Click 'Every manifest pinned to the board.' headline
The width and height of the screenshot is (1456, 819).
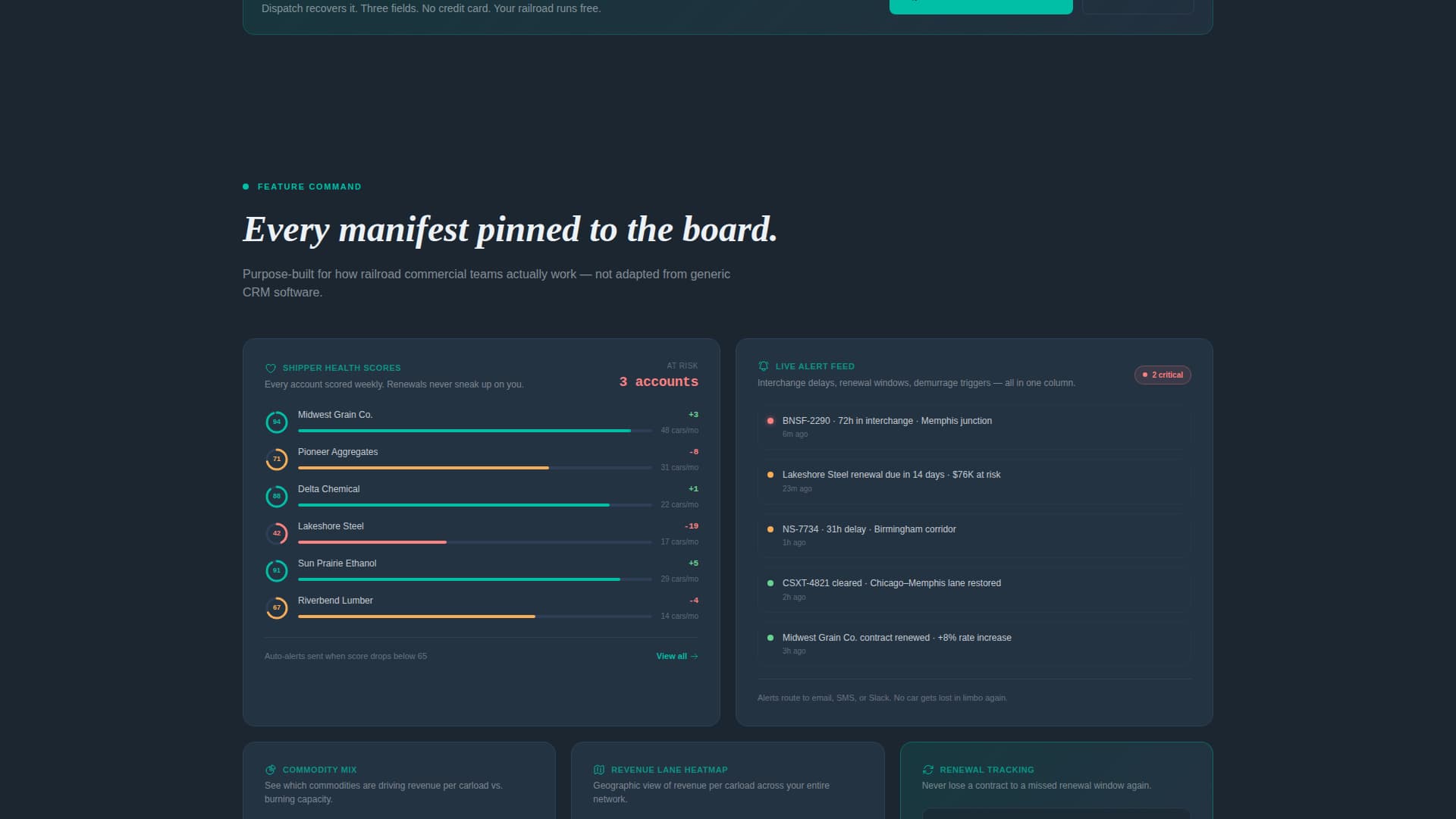(x=510, y=230)
